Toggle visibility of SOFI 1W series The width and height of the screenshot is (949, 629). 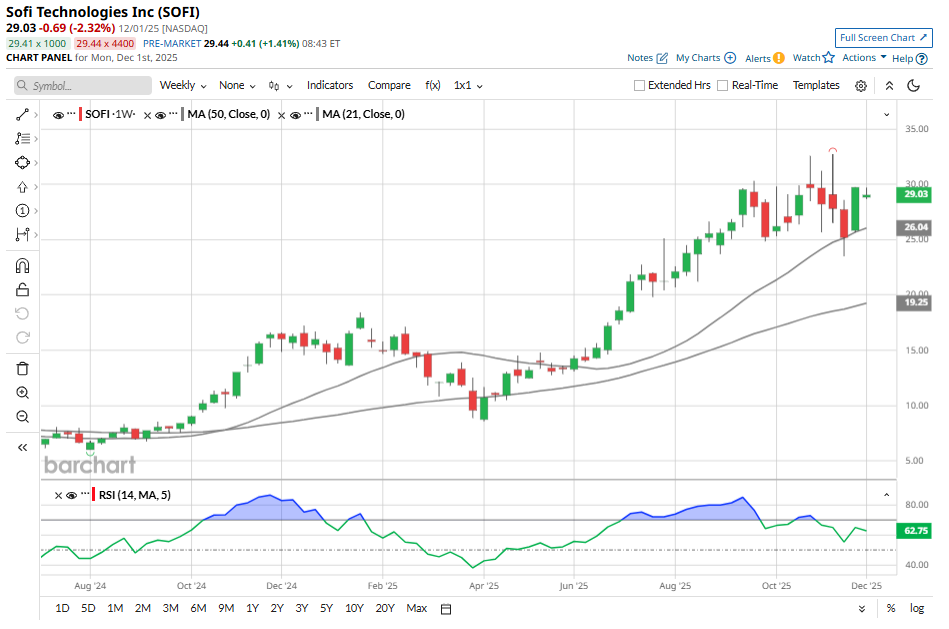pos(58,115)
